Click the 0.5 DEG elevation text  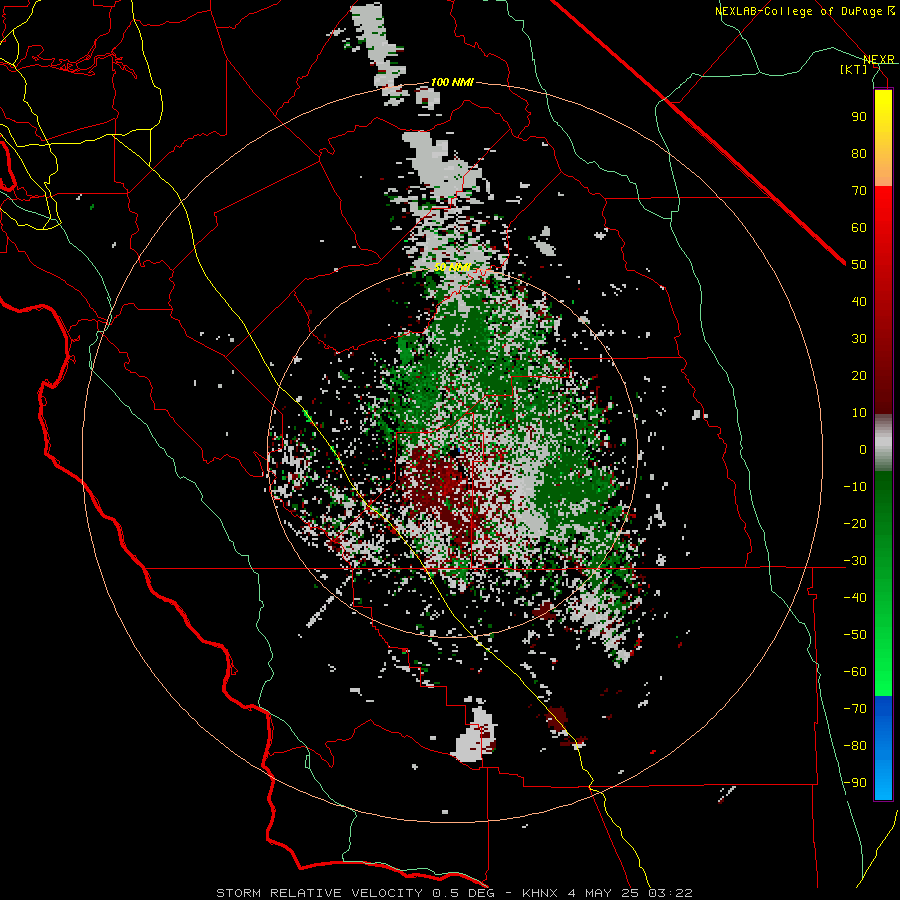pos(465,893)
